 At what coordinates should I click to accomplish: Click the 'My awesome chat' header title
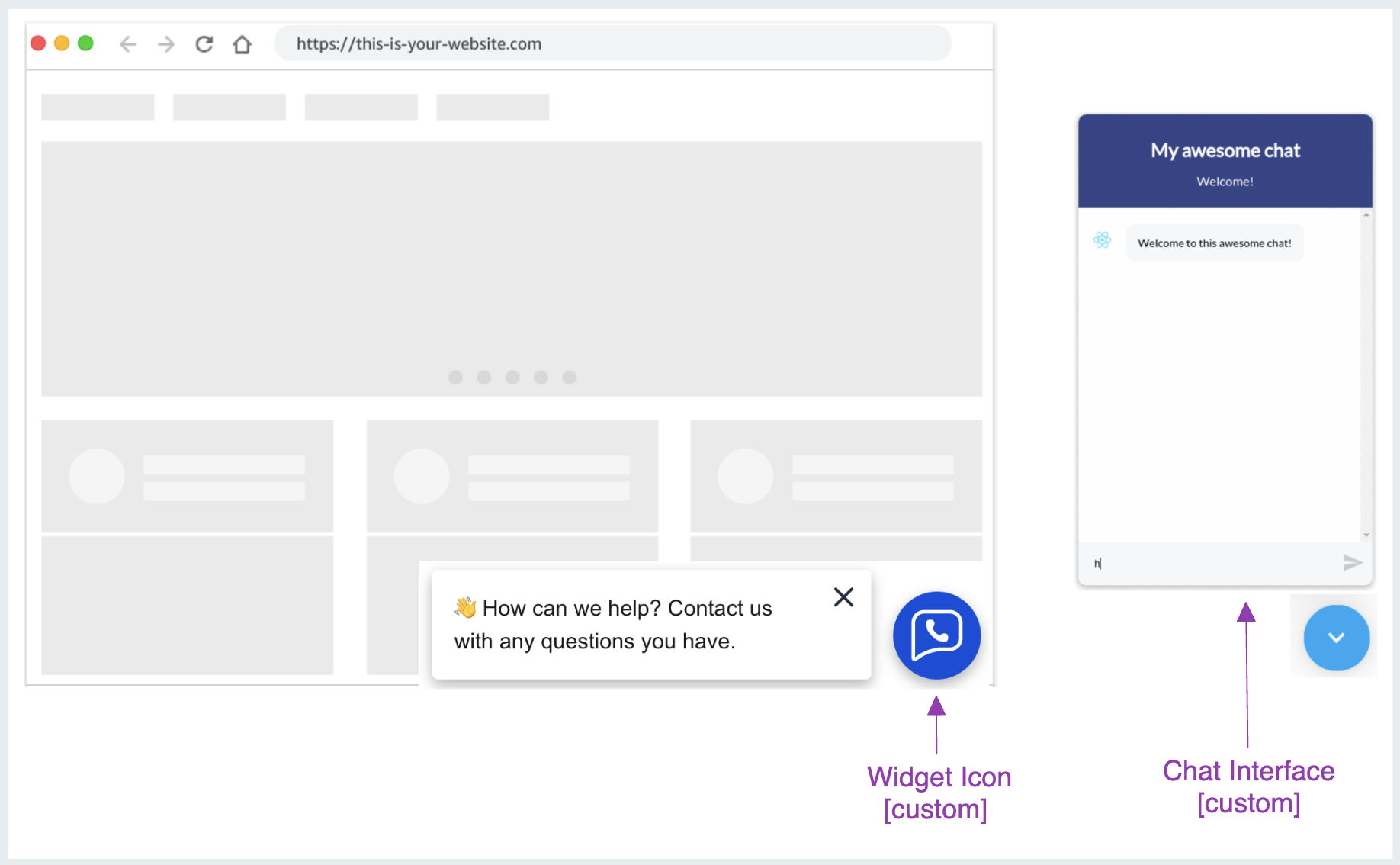(x=1225, y=151)
